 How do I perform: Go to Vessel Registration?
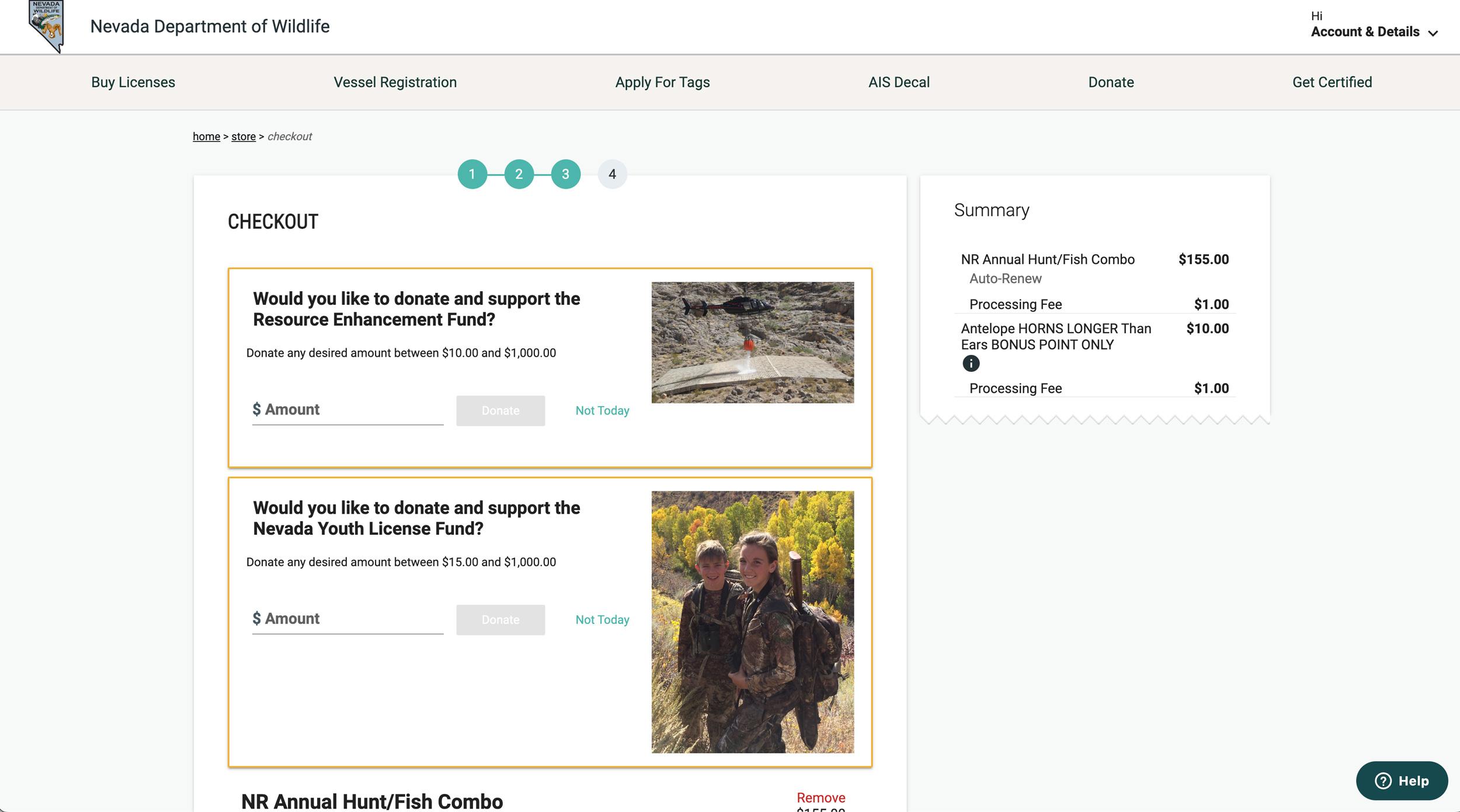[395, 82]
